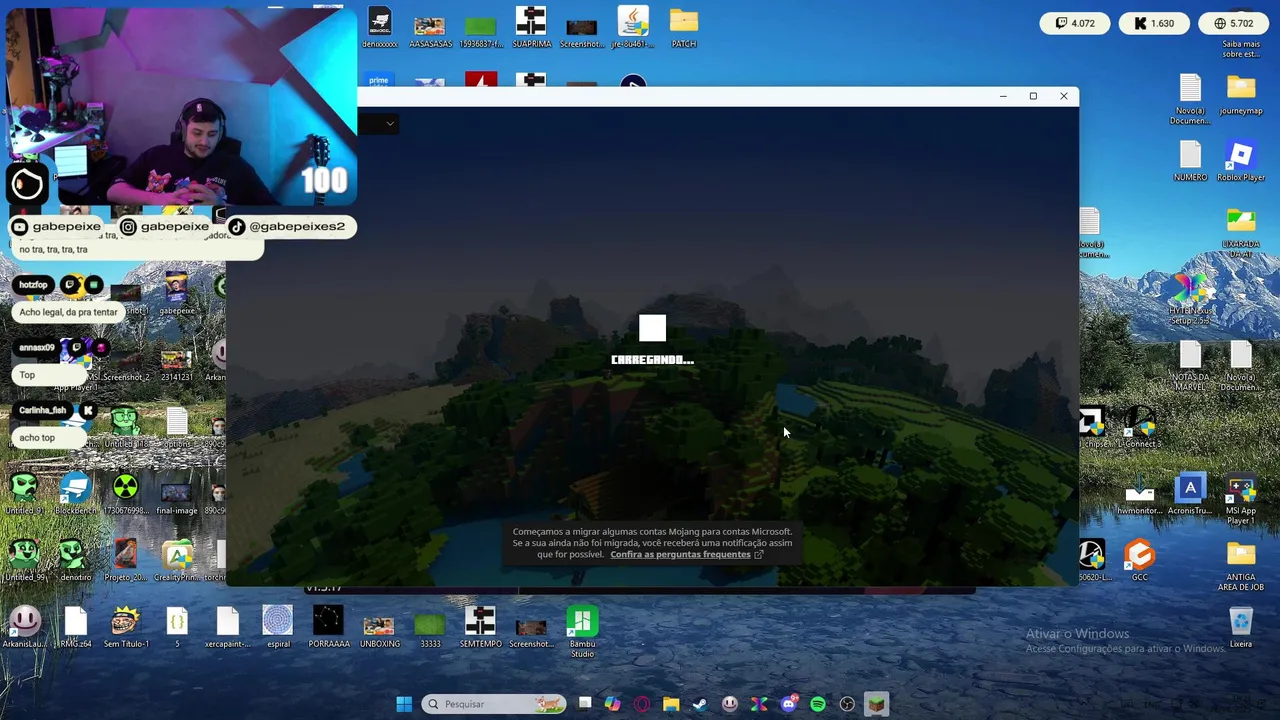Select the SUAPRIMA desktop file
The image size is (1280, 720).
(531, 27)
